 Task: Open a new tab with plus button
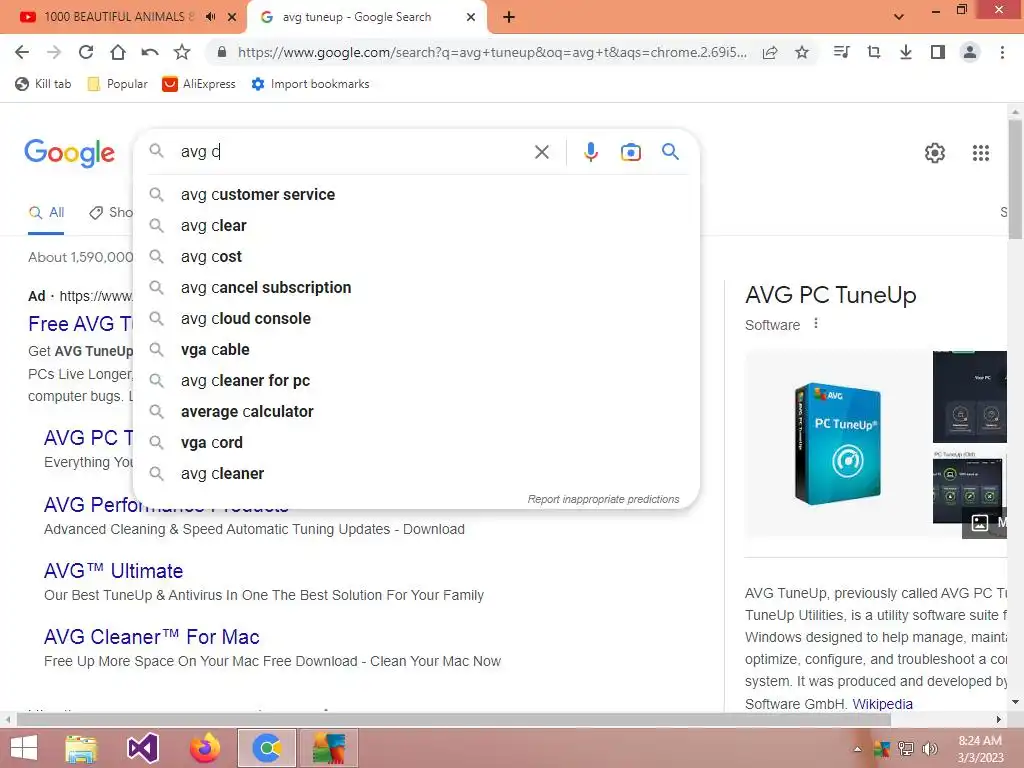[509, 17]
